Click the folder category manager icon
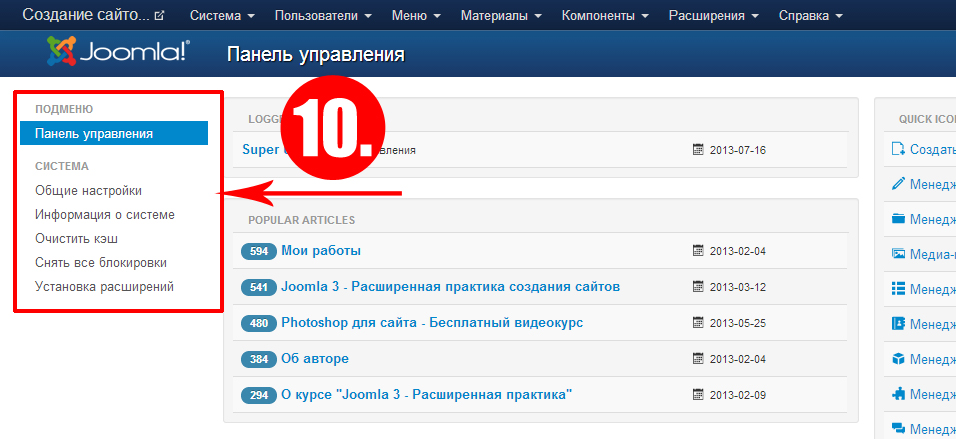This screenshot has height=439, width=956. [897, 219]
